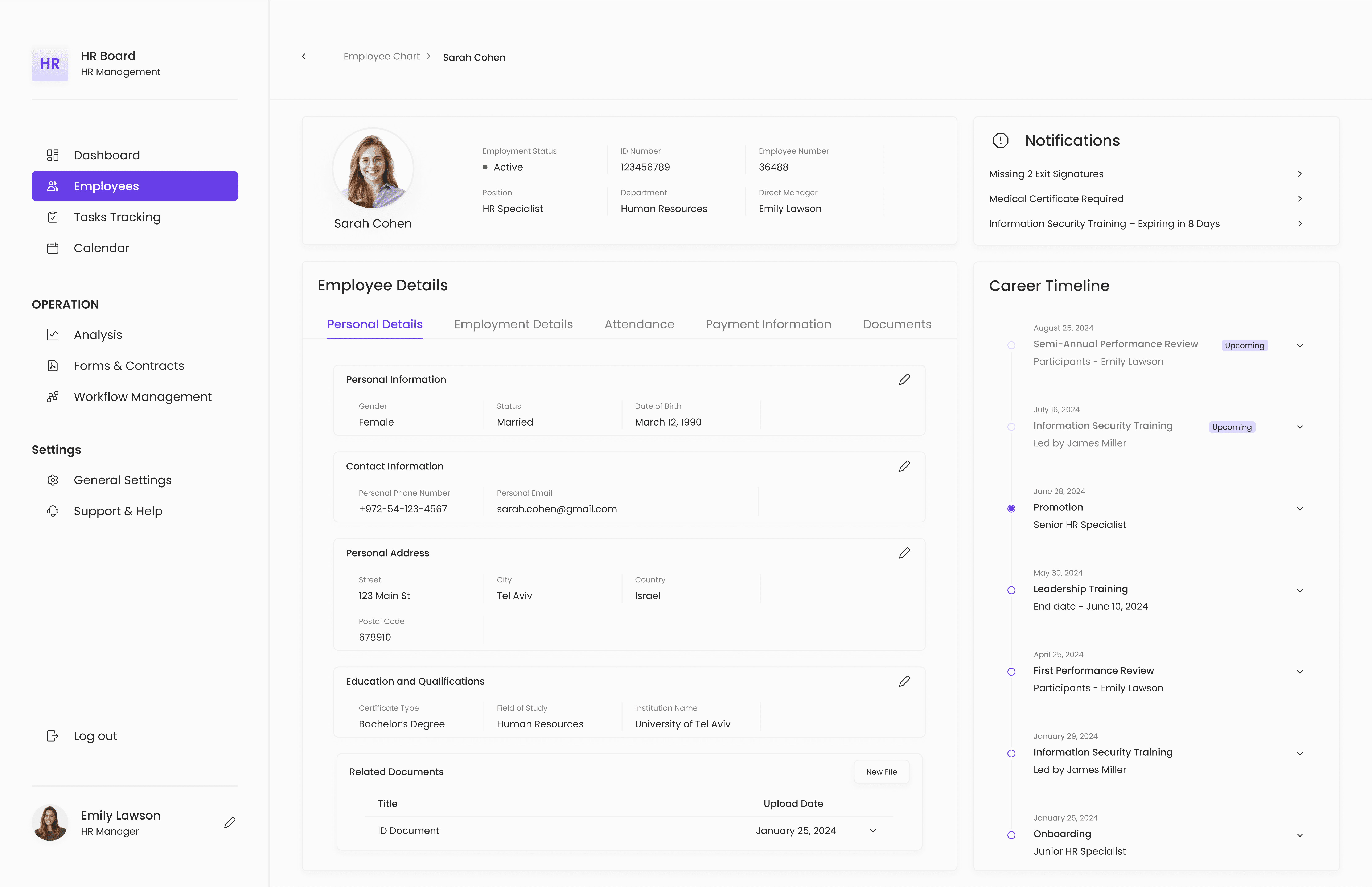Click the Dashboard grid icon
This screenshot has width=1372, height=887.
pos(52,155)
